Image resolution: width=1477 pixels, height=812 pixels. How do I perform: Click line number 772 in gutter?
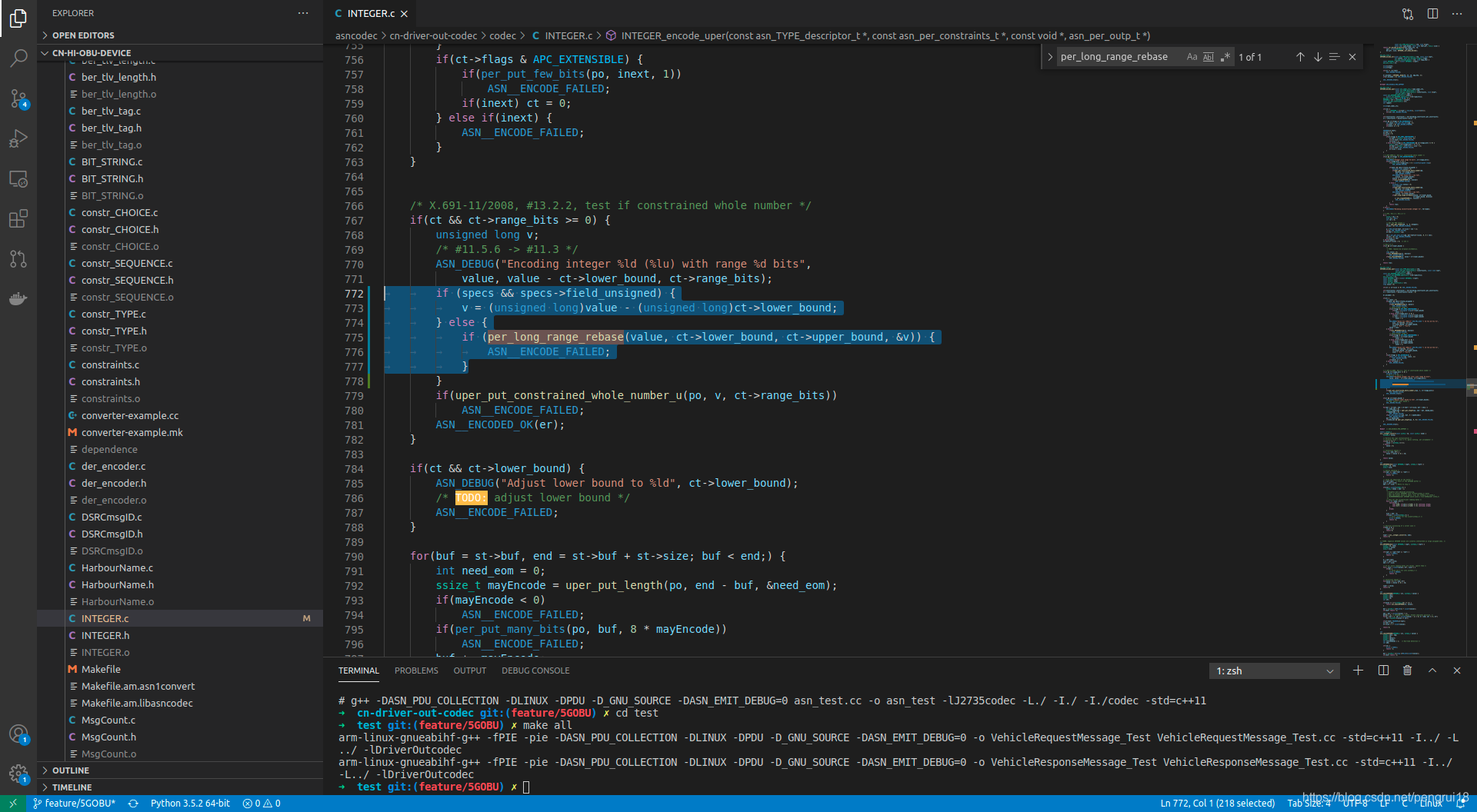[x=354, y=294]
